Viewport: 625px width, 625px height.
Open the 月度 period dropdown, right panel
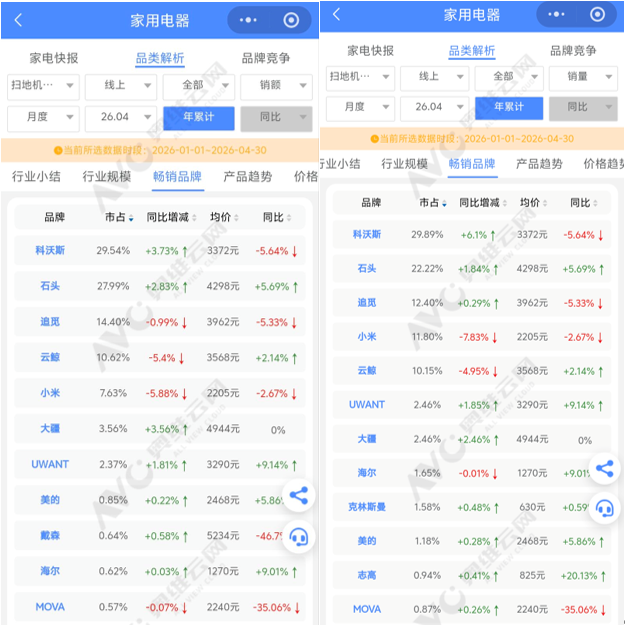[x=360, y=108]
